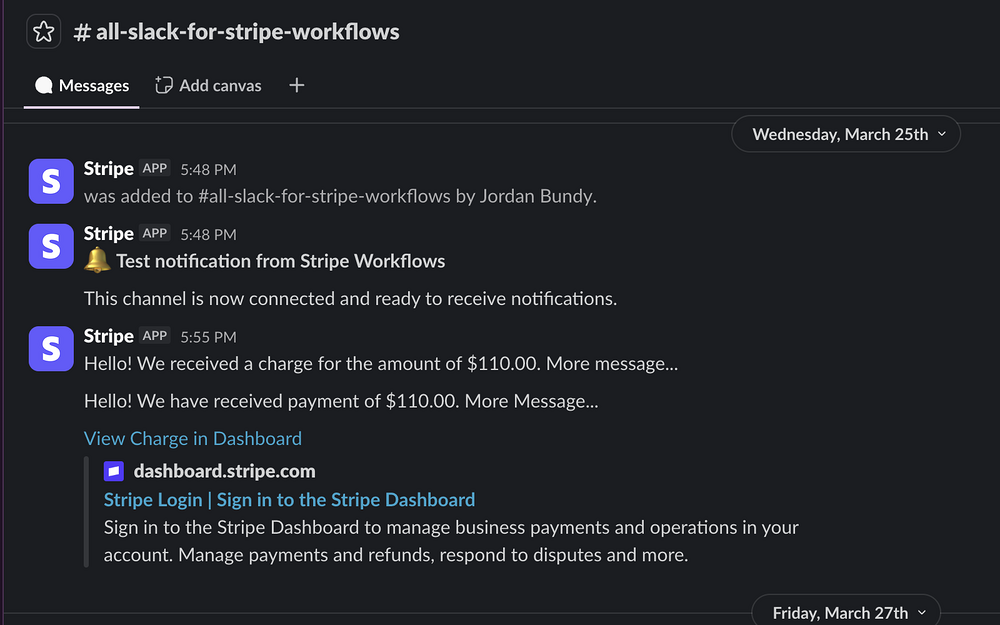Expand the Friday, March 27th date dropdown
Screen dimensions: 1000x625
pyautogui.click(x=846, y=612)
